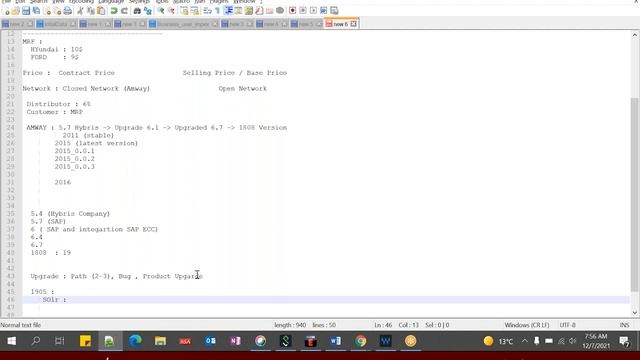Expand the hidden system tray icons chevron
This screenshot has height=360, width=640.
coord(524,341)
